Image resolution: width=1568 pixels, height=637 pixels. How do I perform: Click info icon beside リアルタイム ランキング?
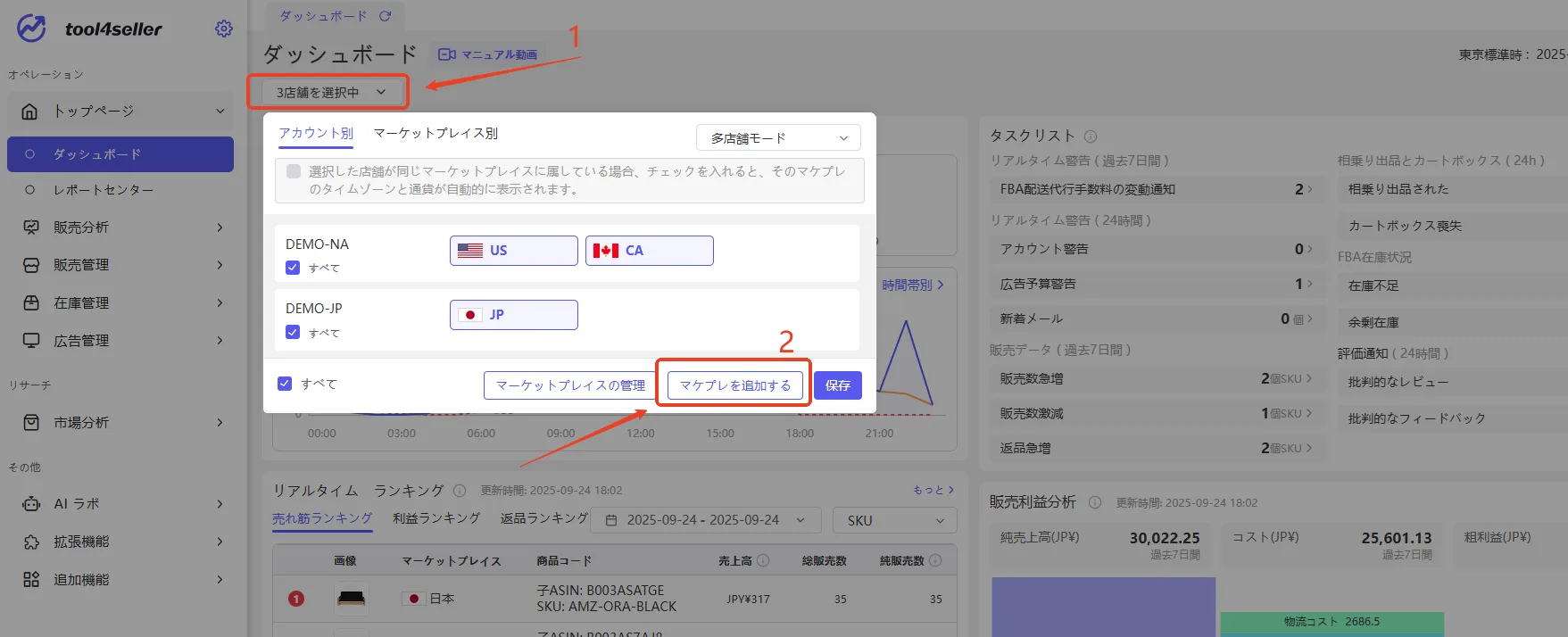(460, 491)
